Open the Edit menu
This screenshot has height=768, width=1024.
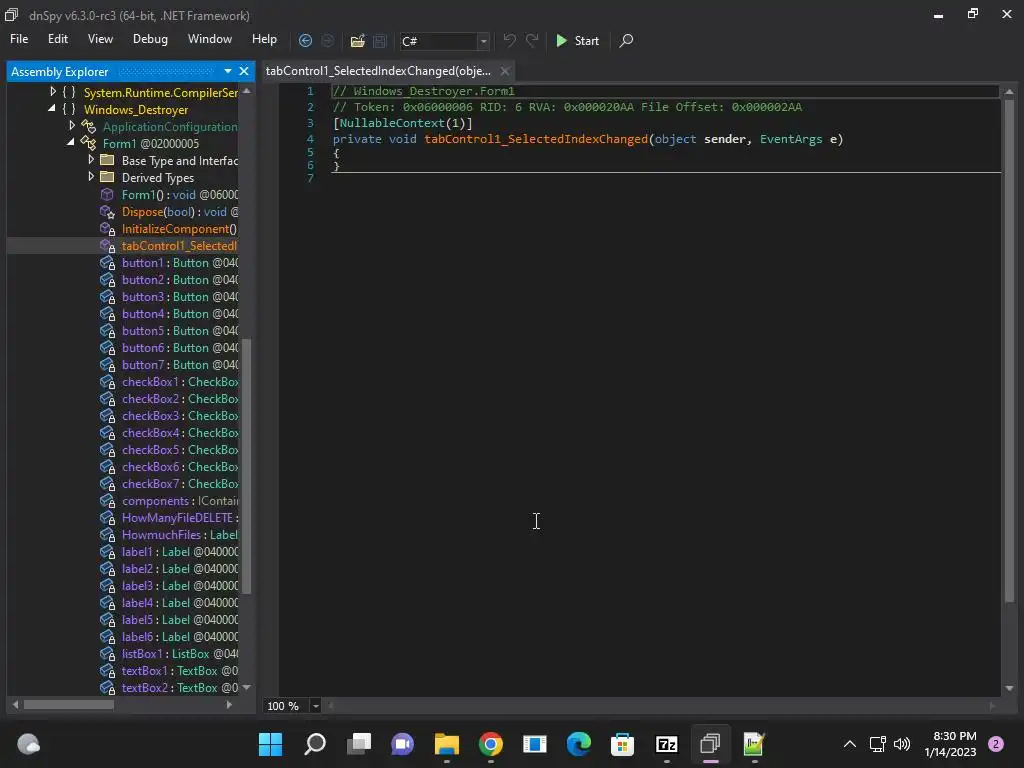tap(57, 39)
